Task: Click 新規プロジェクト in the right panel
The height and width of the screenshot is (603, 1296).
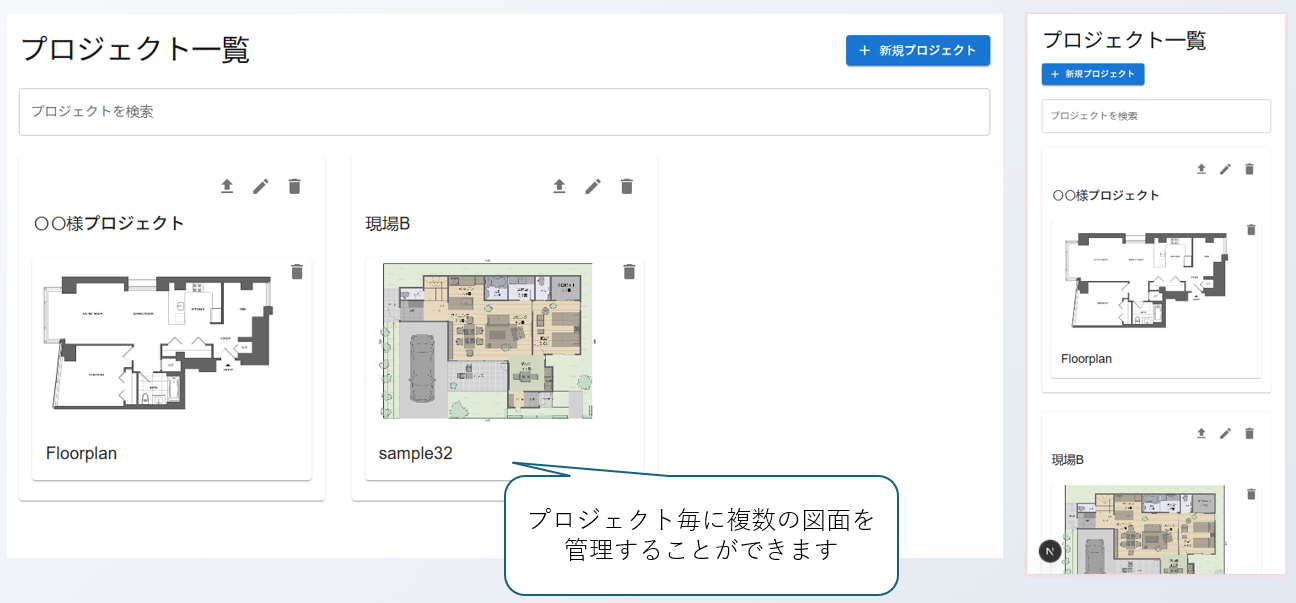Action: pyautogui.click(x=1094, y=74)
